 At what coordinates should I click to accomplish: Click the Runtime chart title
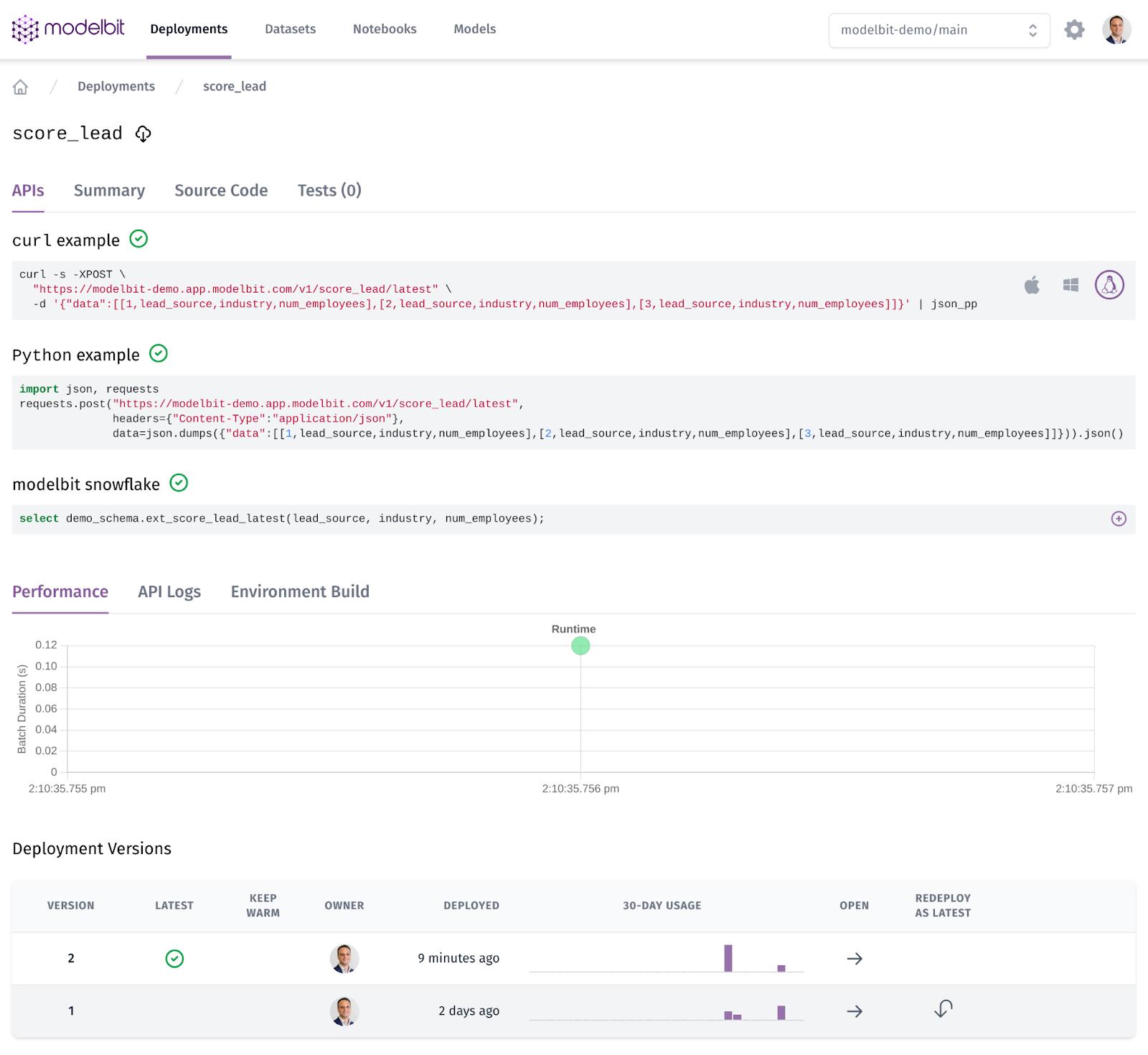[573, 629]
